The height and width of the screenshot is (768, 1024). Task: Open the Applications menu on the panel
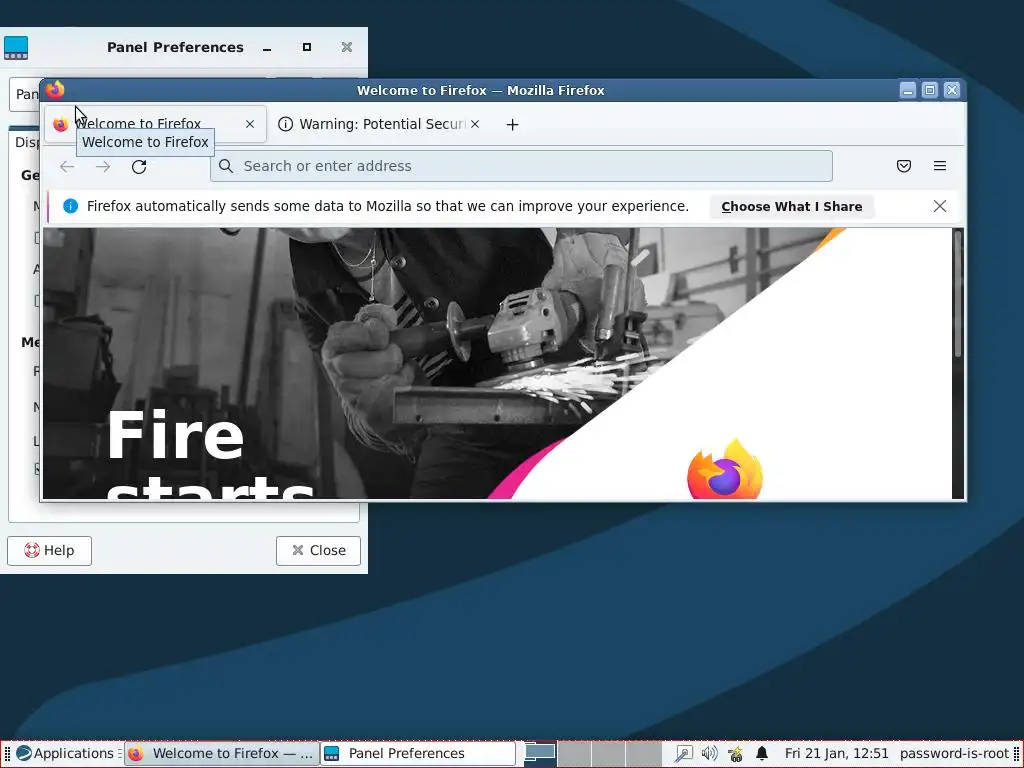[x=65, y=754]
